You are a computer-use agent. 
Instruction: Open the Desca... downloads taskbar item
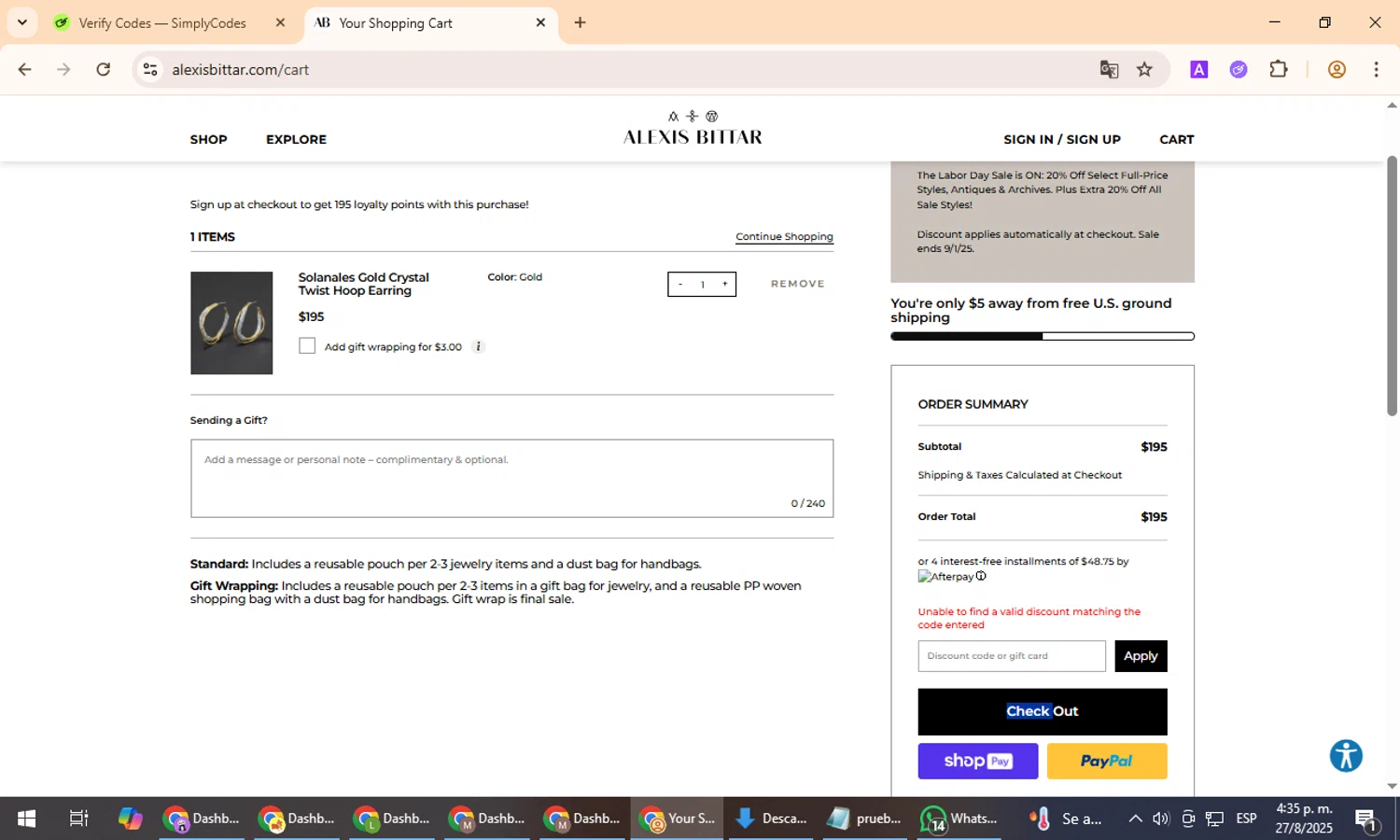(771, 819)
